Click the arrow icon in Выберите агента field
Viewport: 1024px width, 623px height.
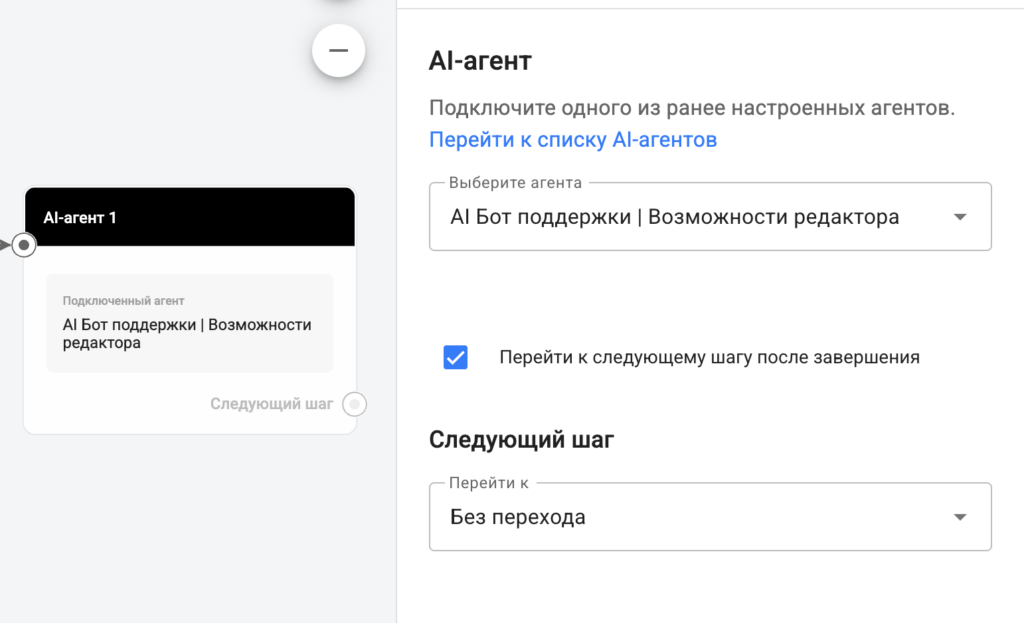(959, 217)
